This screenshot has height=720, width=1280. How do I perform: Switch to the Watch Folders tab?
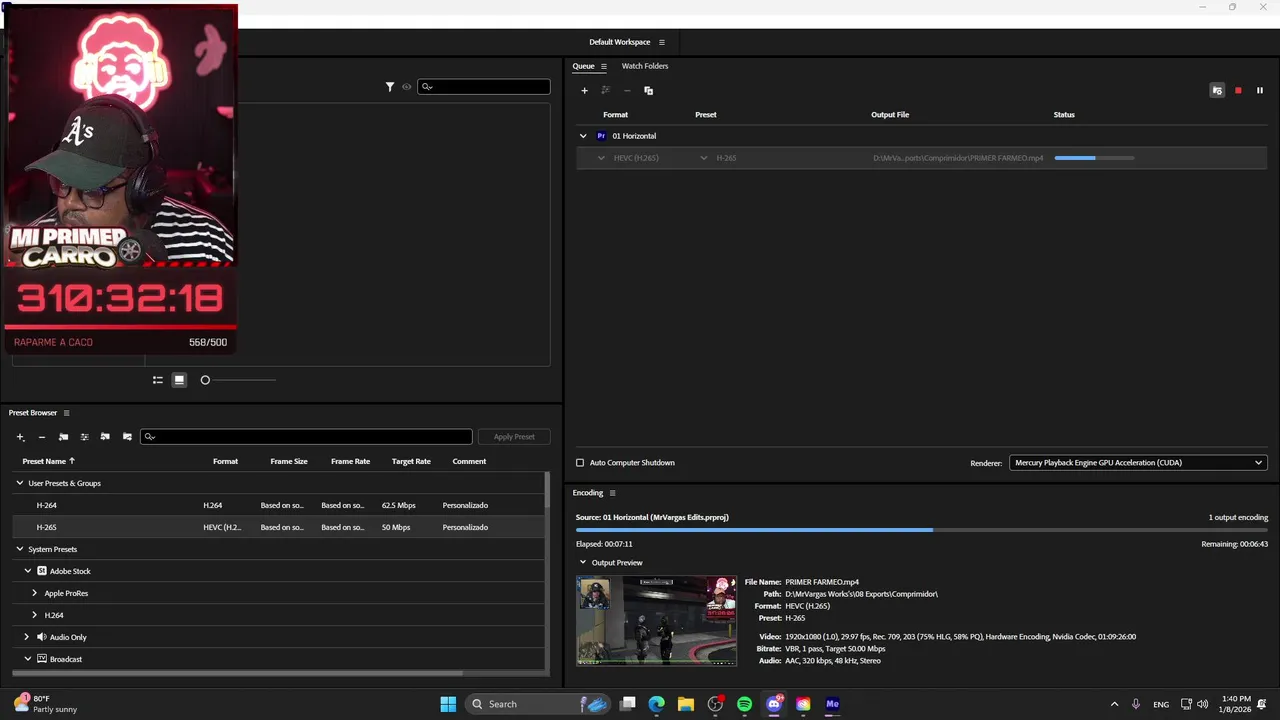(645, 66)
